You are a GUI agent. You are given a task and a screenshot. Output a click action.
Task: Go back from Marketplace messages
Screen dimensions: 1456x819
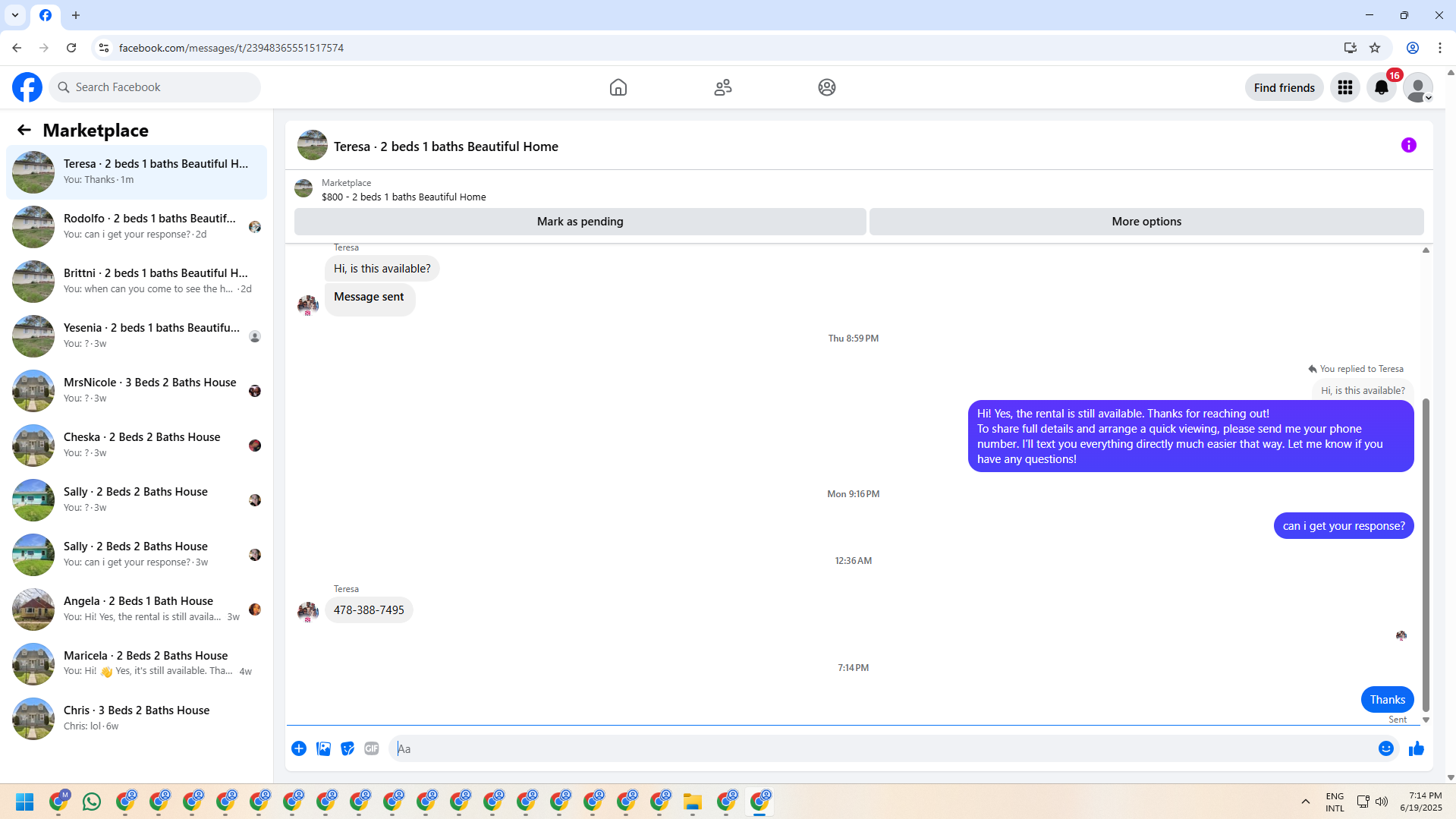click(24, 131)
